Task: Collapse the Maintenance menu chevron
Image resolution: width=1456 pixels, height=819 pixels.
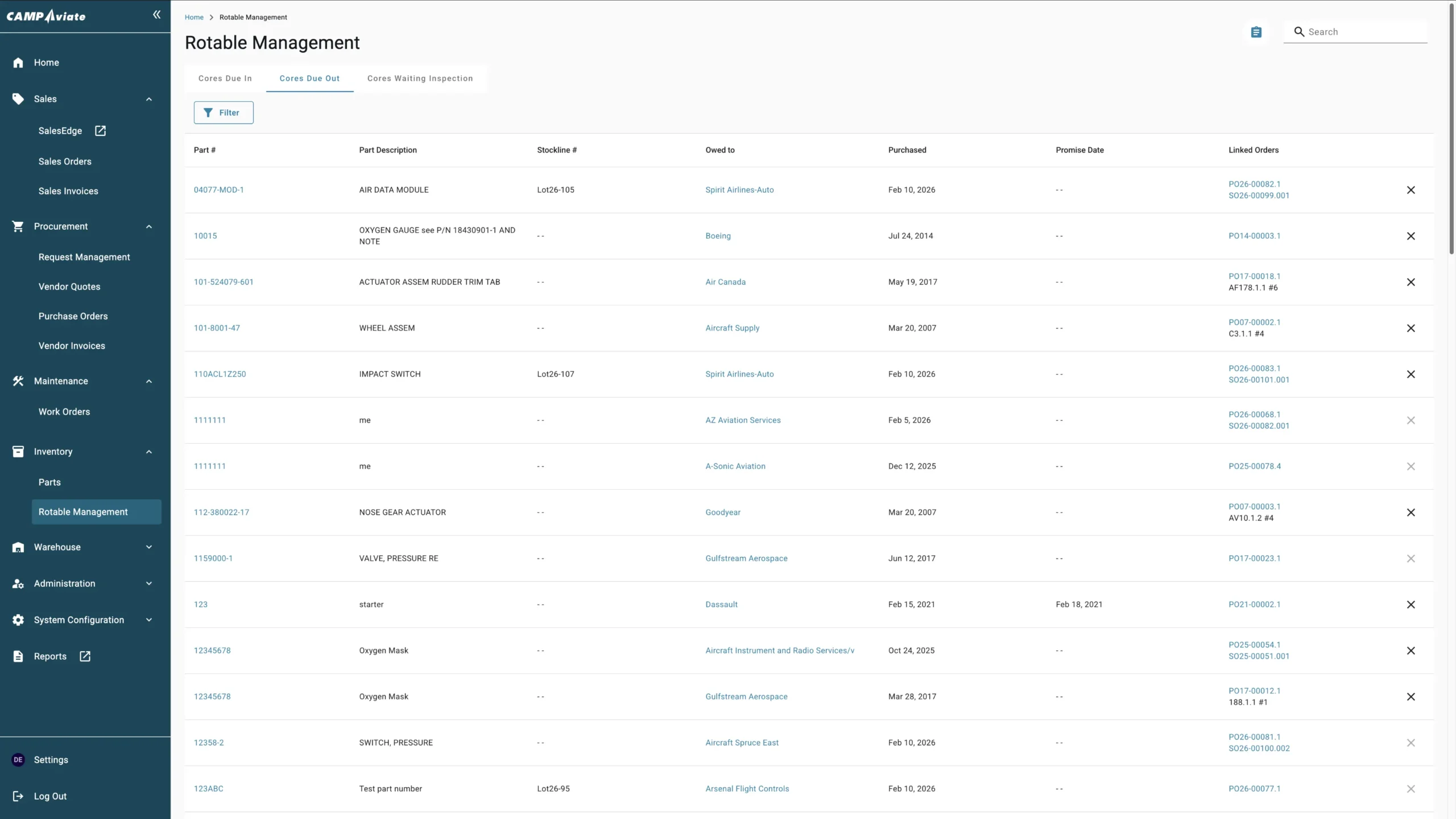Action: [x=149, y=381]
